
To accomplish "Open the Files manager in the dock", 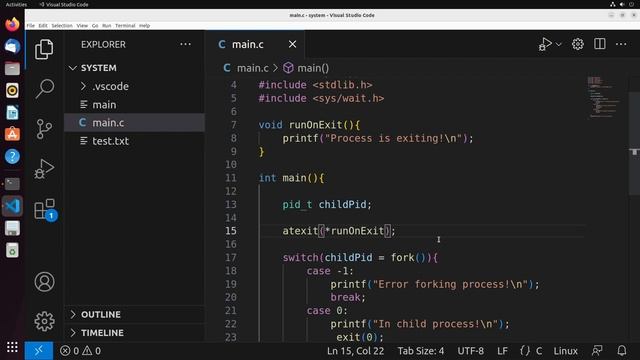I will tap(12, 68).
